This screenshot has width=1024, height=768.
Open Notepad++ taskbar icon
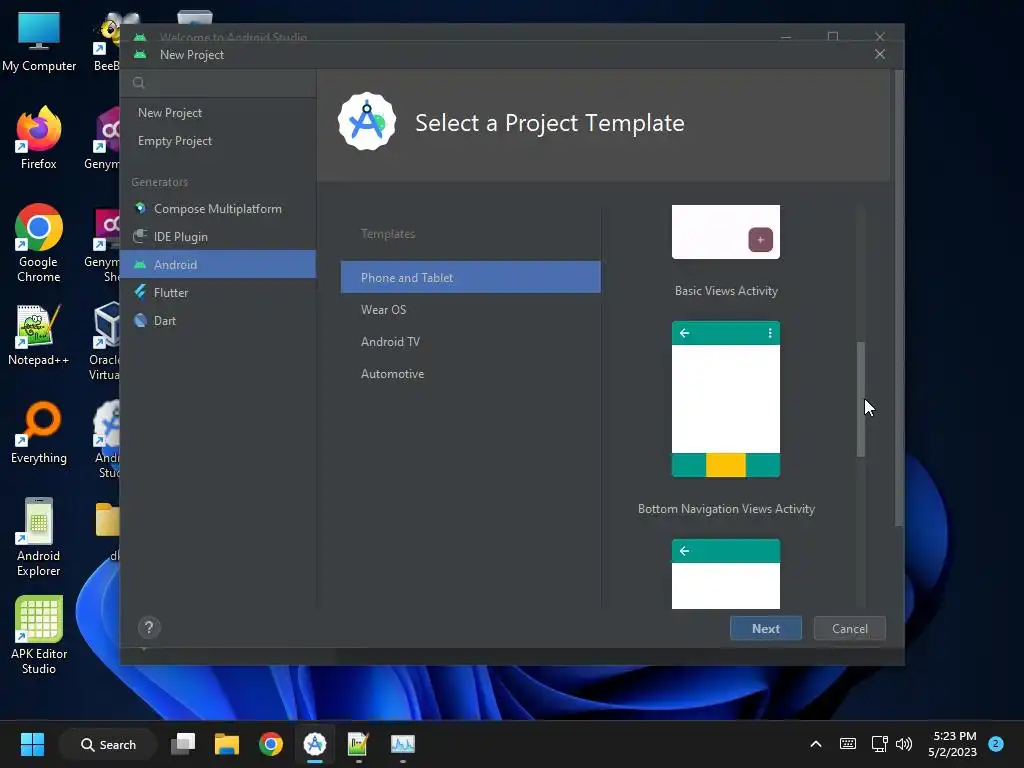coord(359,744)
